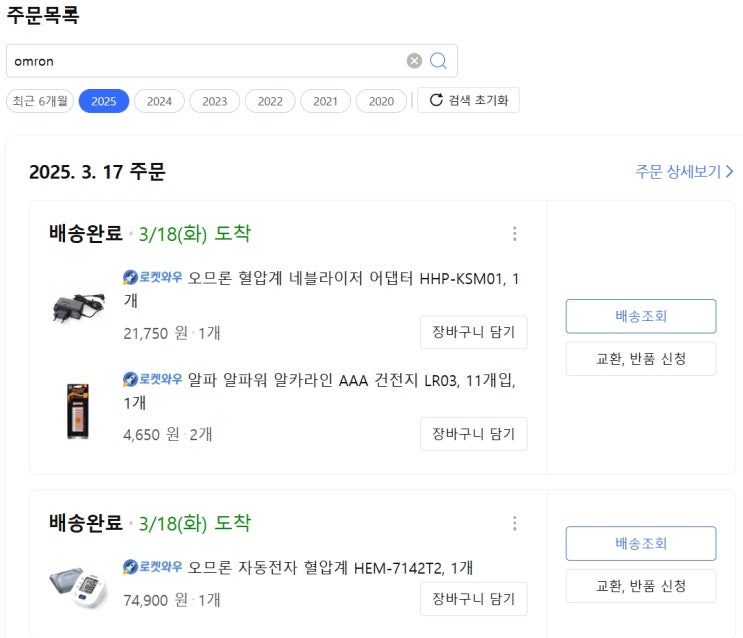Viewport: 743px width, 638px height.
Task: Switch to the 2023 year filter
Action: pyautogui.click(x=214, y=101)
